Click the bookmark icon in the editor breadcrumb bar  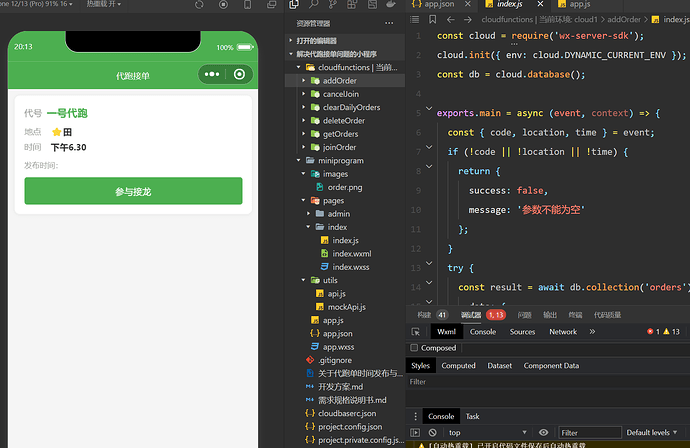(x=433, y=19)
